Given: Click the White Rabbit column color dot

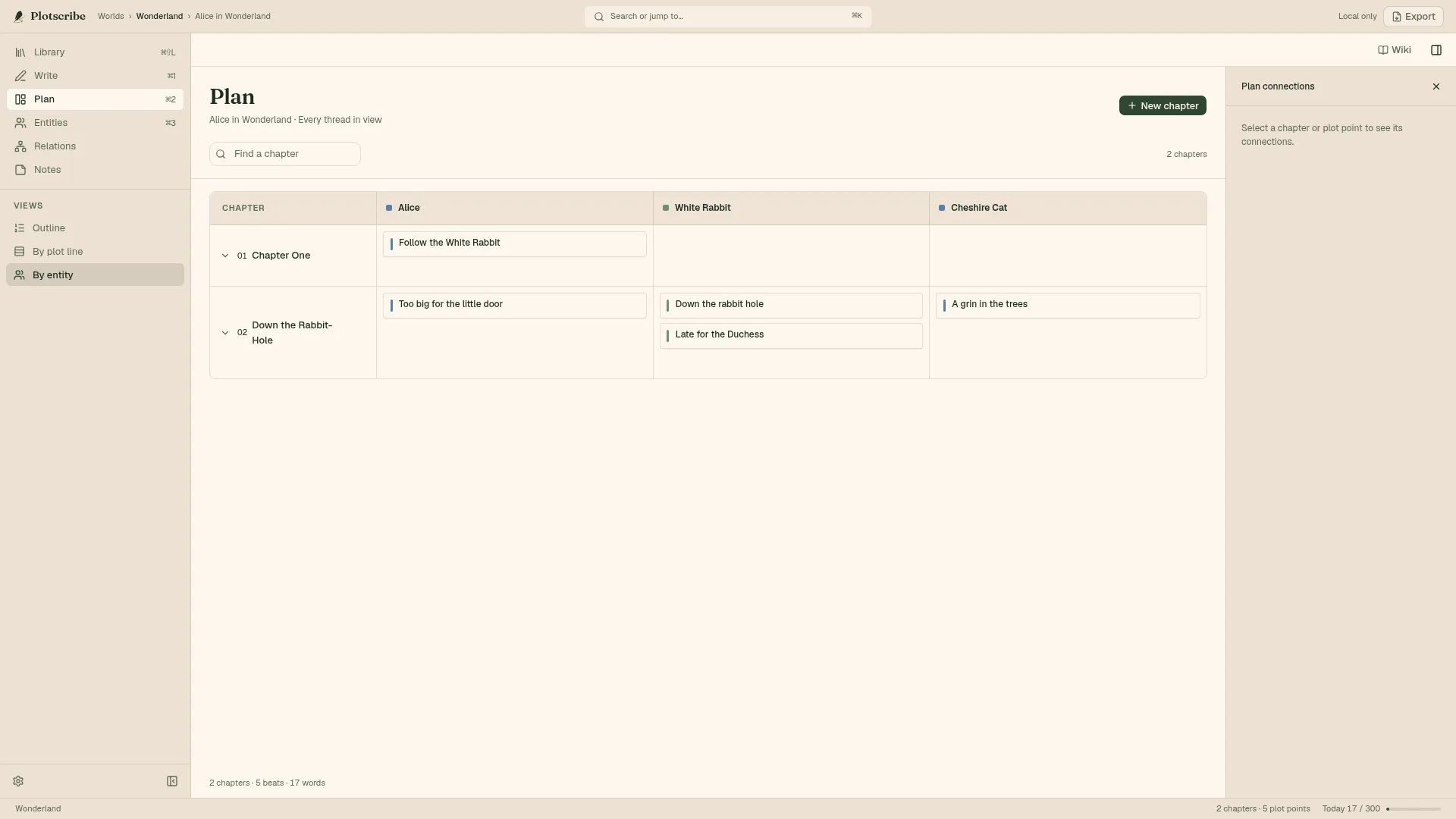Looking at the screenshot, I should (x=666, y=208).
